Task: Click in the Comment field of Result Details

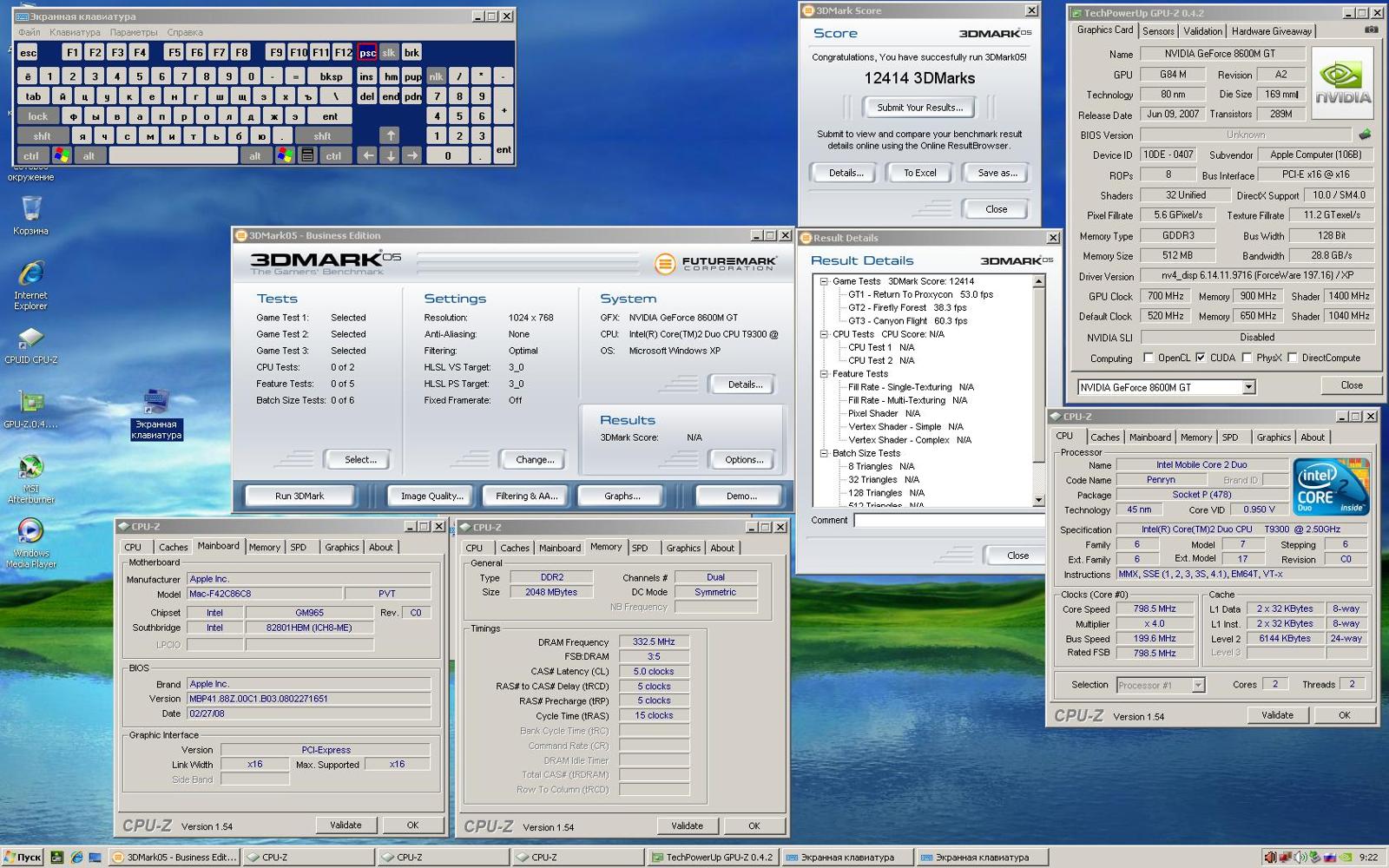Action: click(x=949, y=521)
